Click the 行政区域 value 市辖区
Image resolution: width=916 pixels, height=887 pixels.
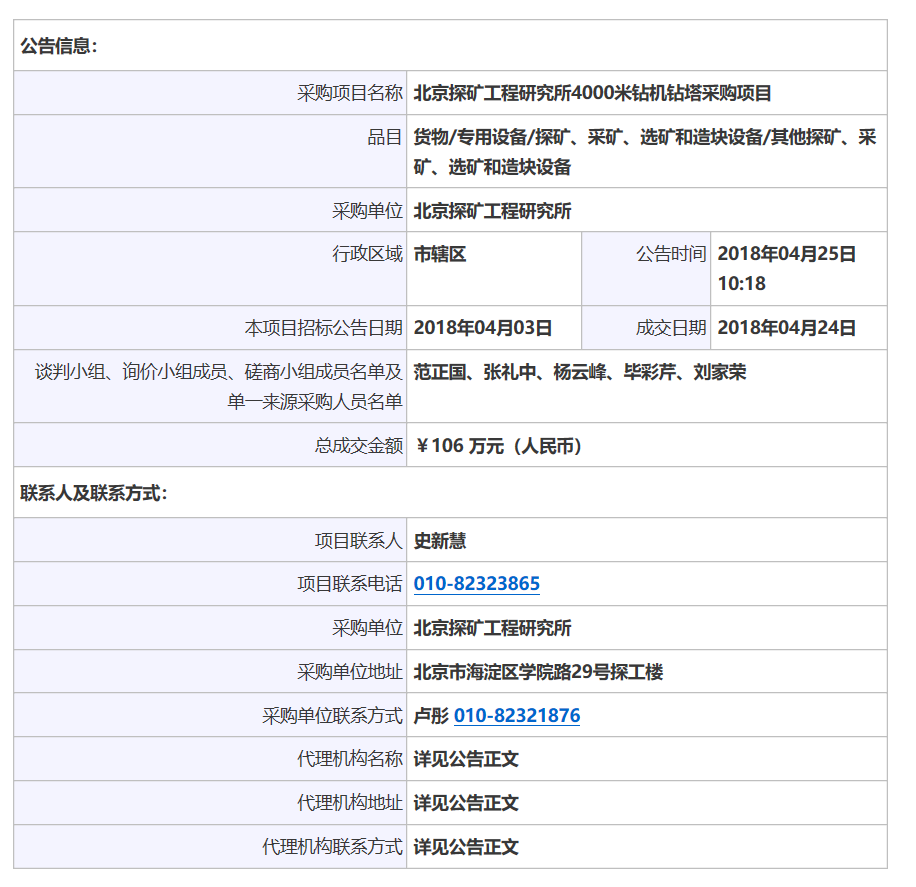440,255
